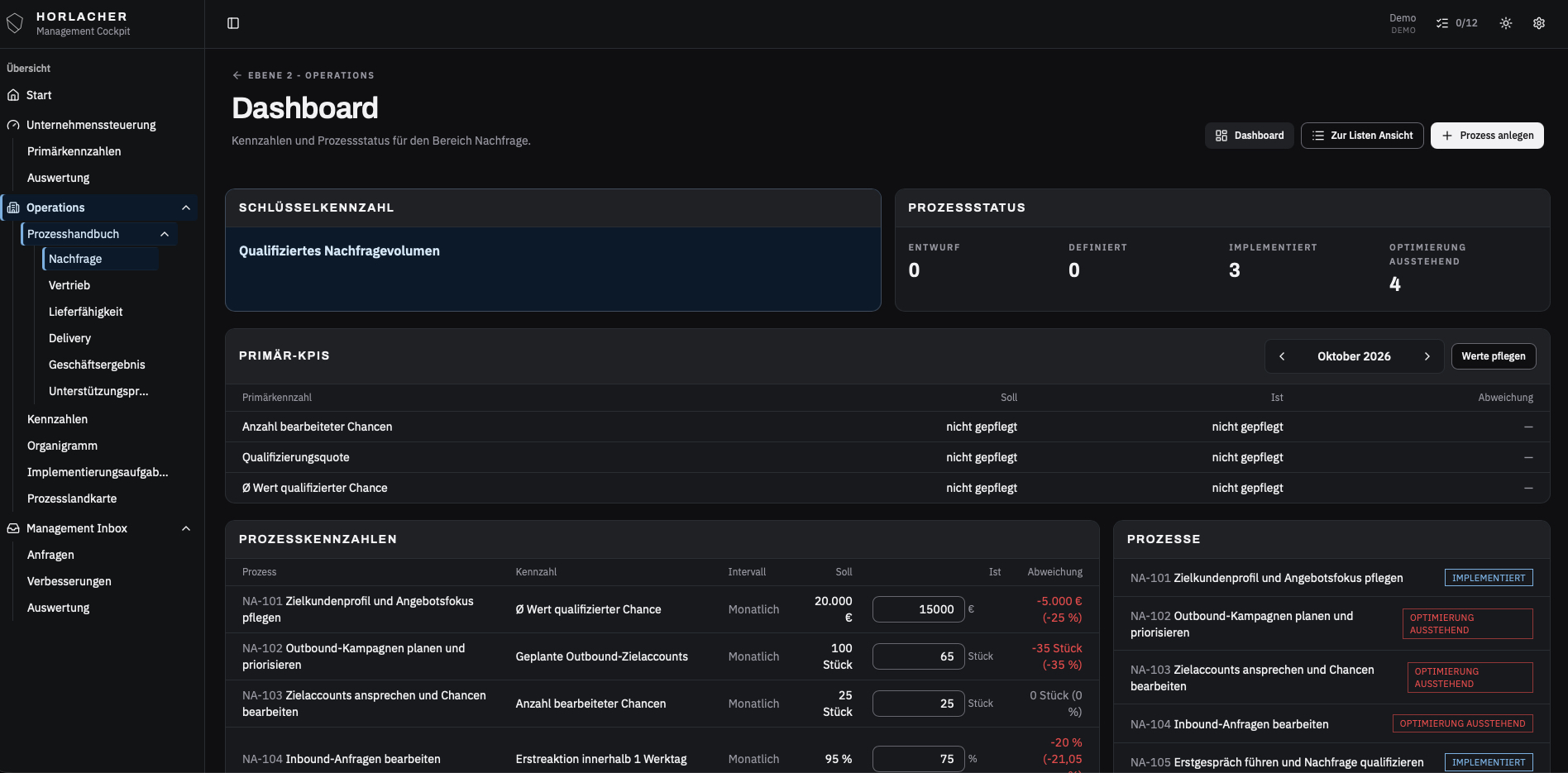Click Operations in the sidebar
The height and width of the screenshot is (773, 1568).
click(x=55, y=208)
